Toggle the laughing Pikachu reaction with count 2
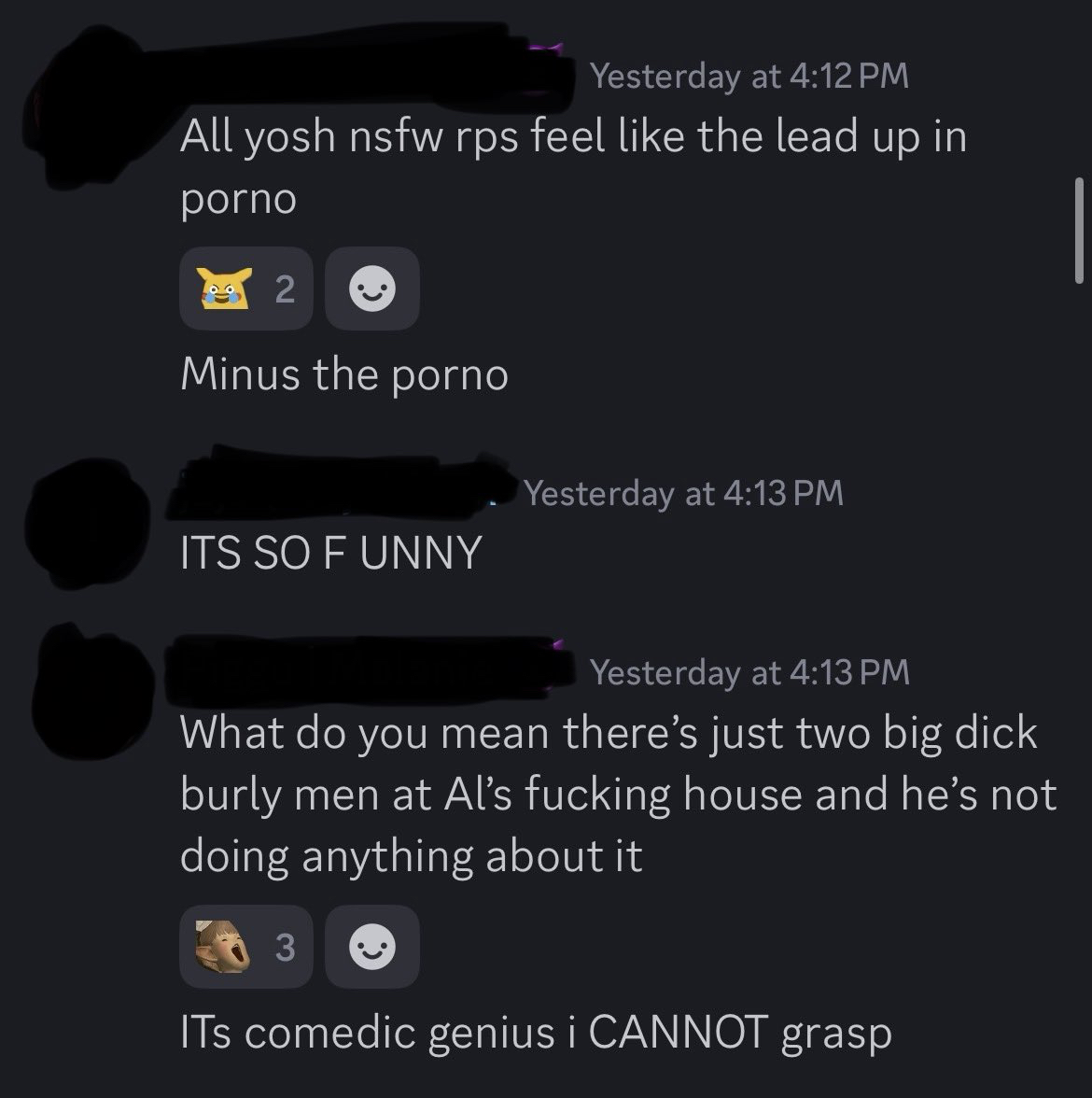Image resolution: width=1092 pixels, height=1098 pixels. [x=245, y=289]
